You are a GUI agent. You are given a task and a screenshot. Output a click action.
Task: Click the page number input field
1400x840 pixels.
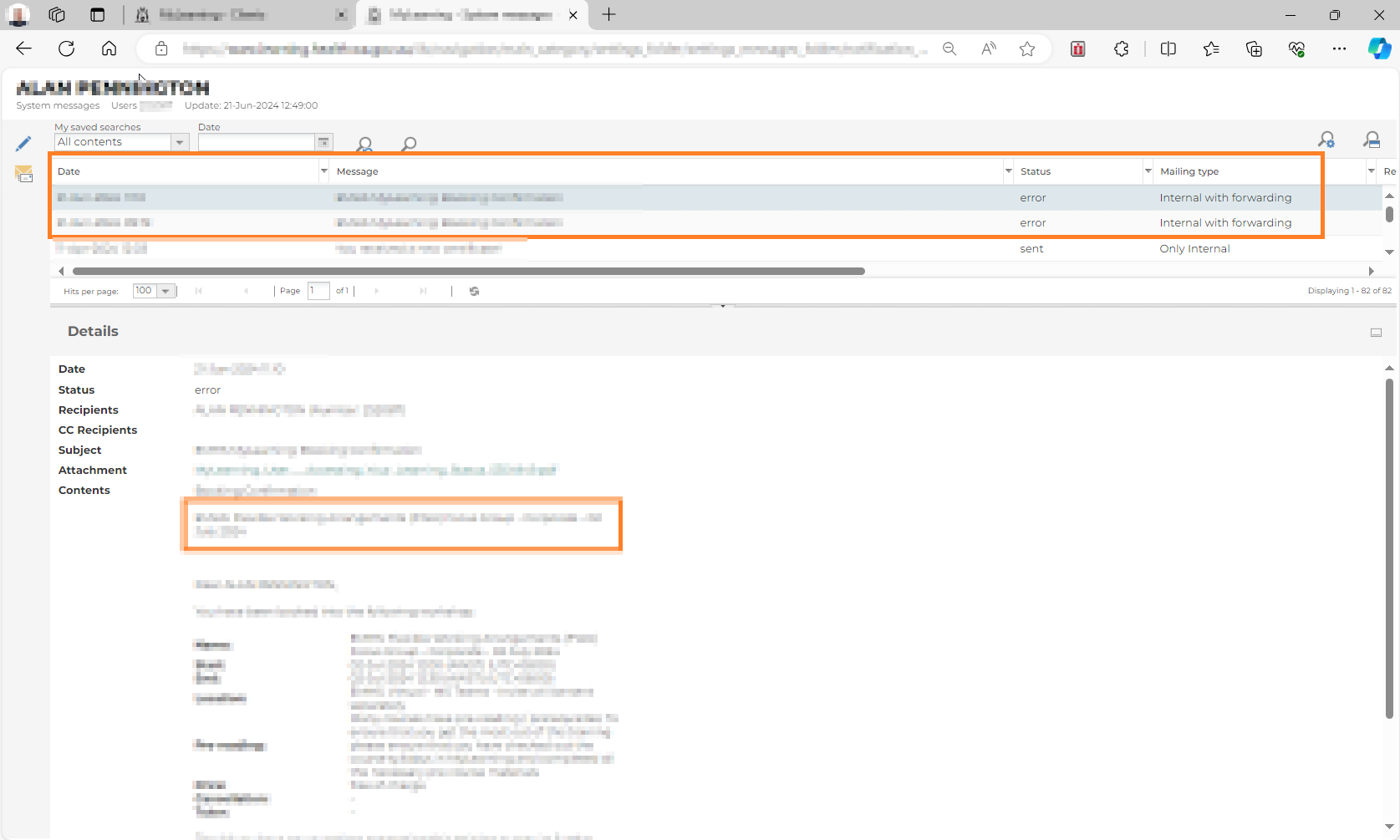coord(318,291)
